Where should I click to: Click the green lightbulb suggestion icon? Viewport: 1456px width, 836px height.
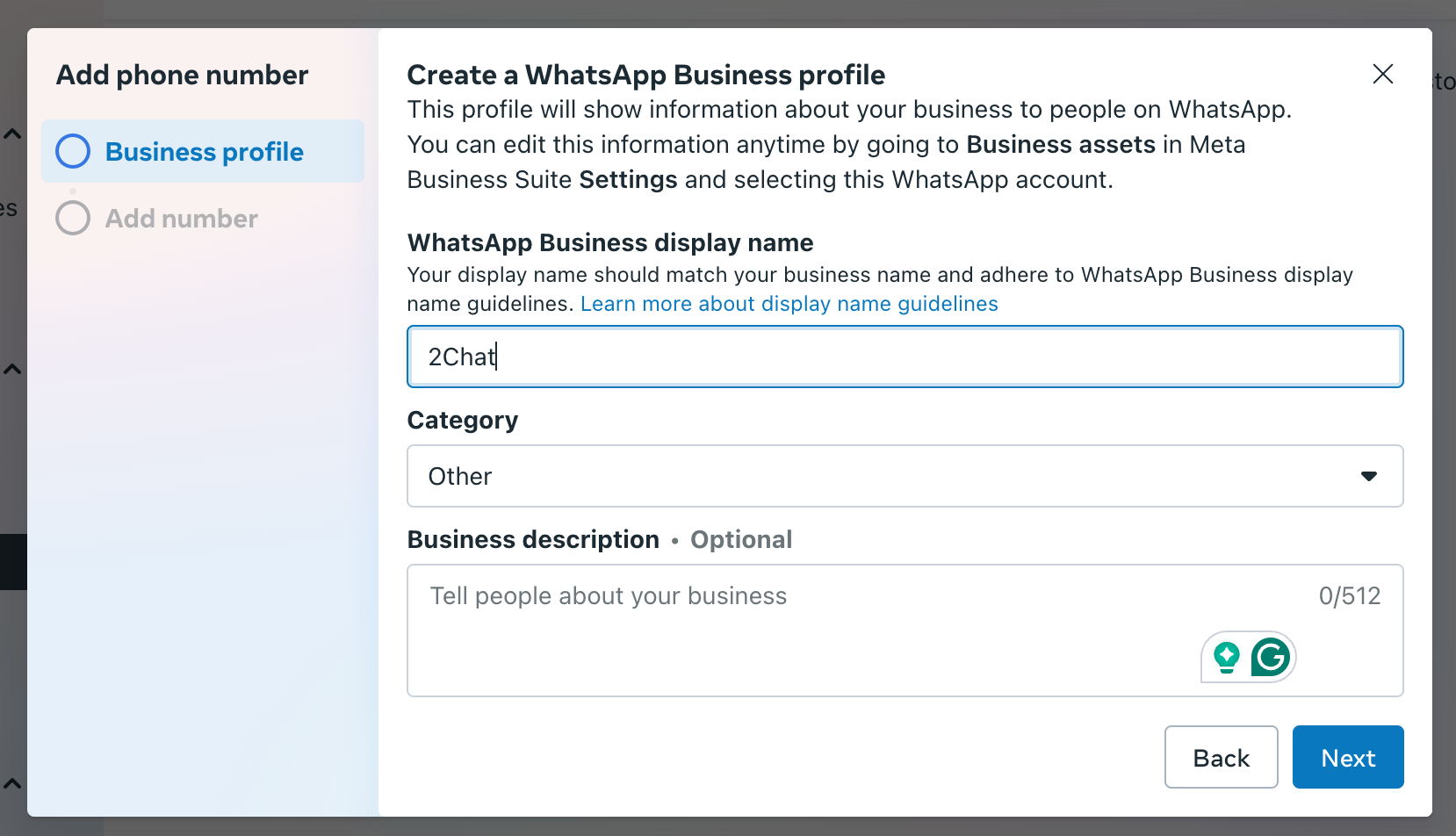[1226, 657]
